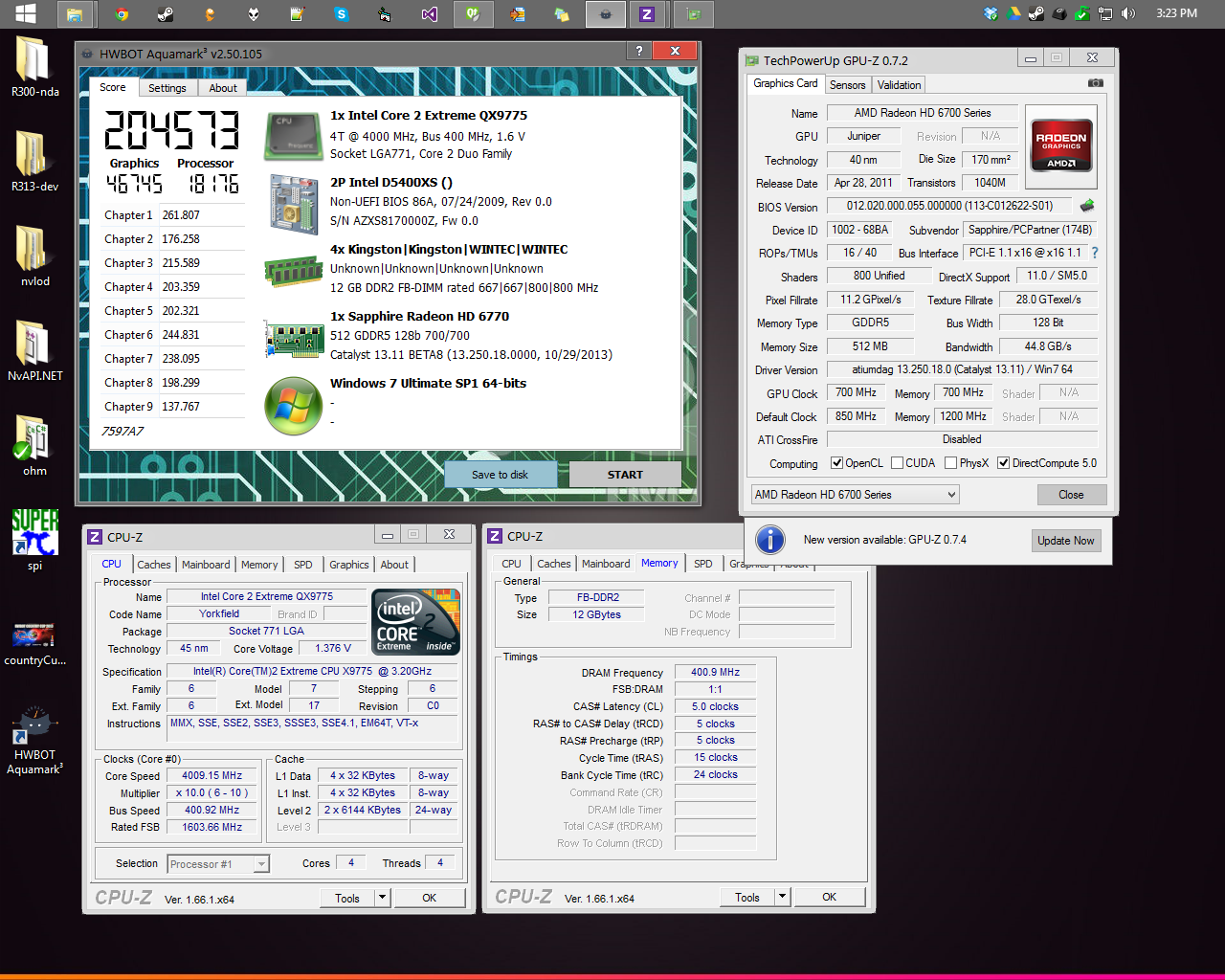1225x980 pixels.
Task: Click the Sapphire Radeon graphics card image
Action: [x=294, y=338]
